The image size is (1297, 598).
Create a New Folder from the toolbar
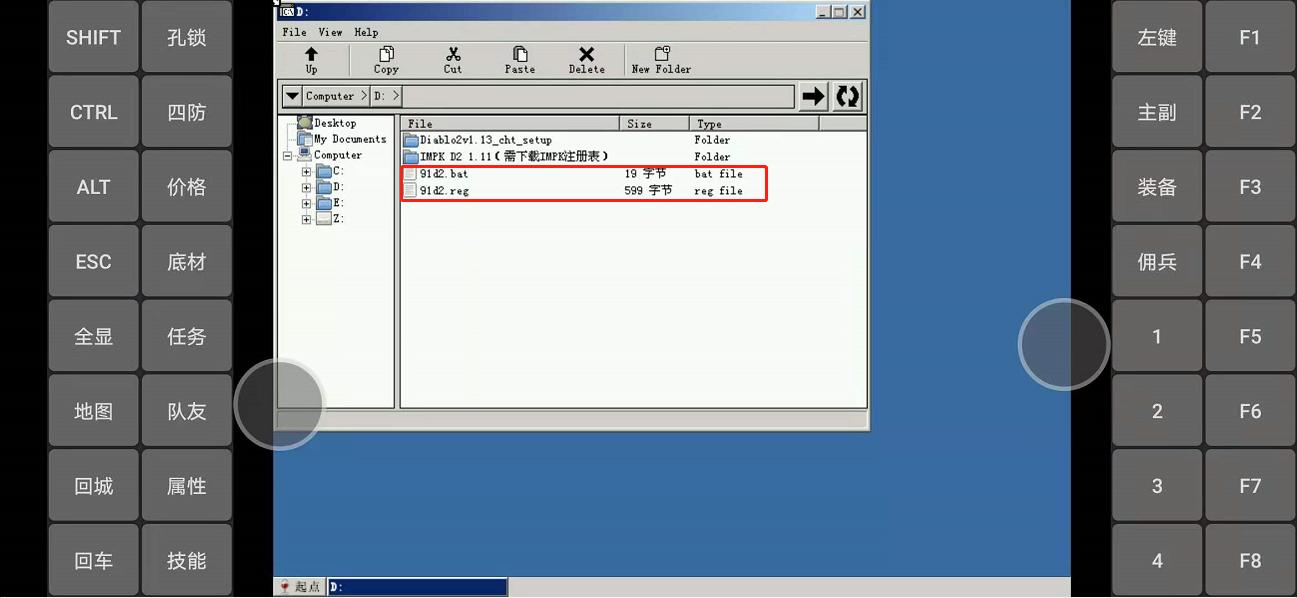point(661,60)
